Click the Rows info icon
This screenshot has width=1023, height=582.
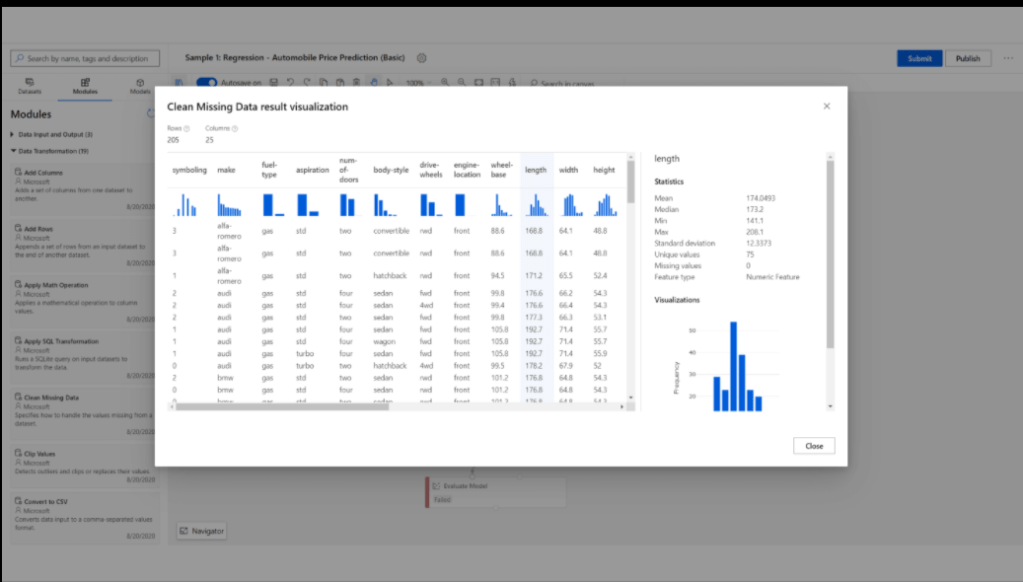(187, 128)
